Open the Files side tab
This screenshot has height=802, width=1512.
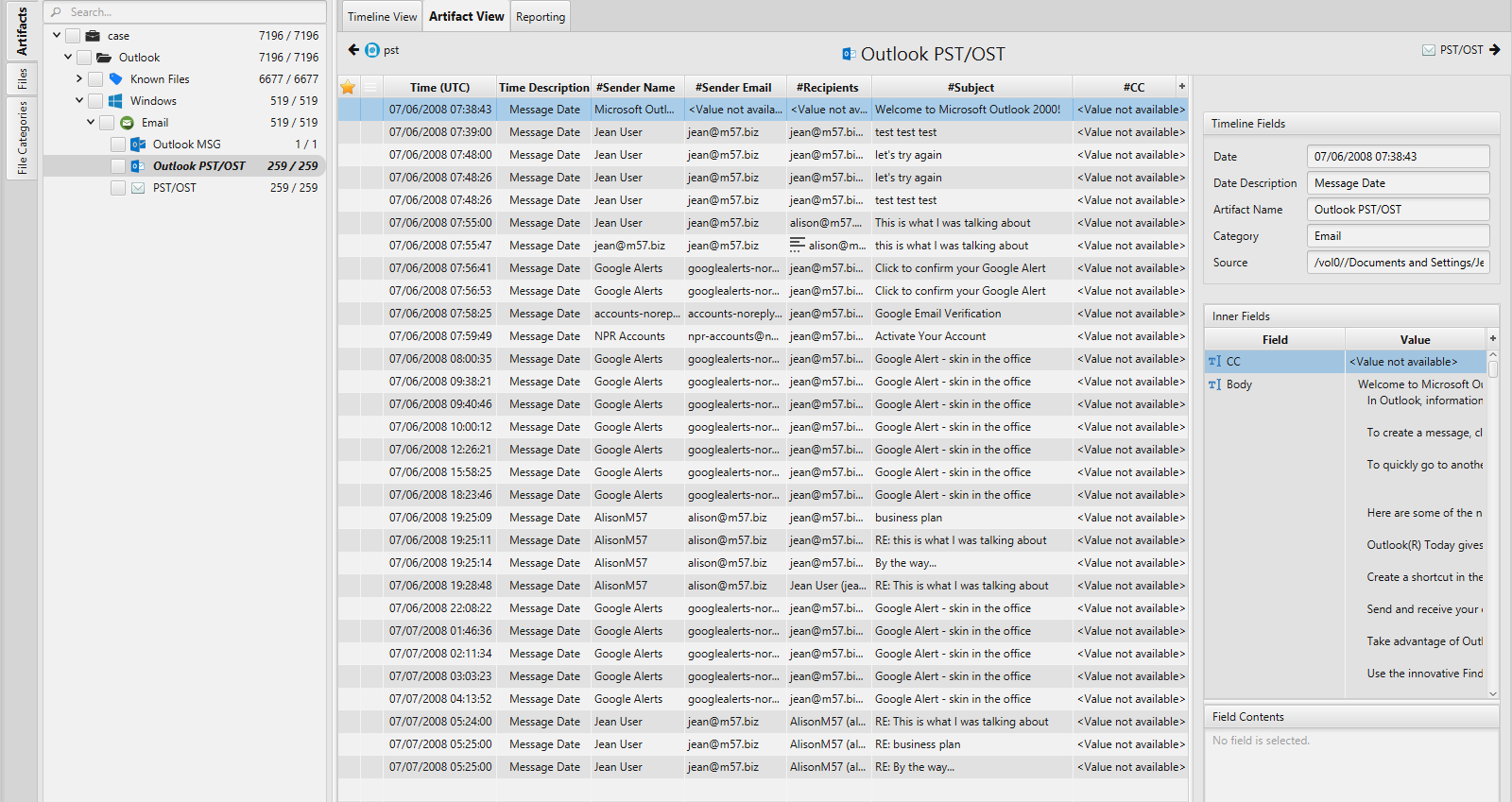(22, 79)
